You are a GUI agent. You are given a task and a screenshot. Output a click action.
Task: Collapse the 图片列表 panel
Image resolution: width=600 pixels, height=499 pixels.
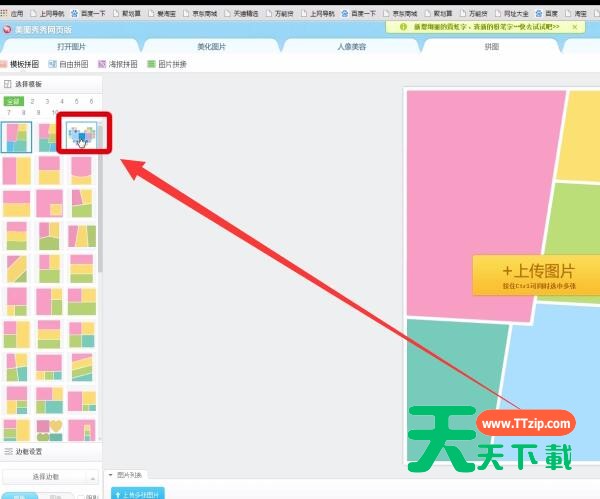tap(111, 475)
